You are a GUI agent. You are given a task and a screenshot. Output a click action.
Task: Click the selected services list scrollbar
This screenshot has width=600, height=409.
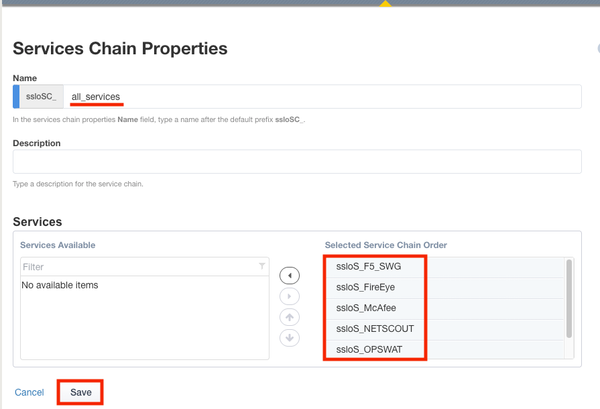pyautogui.click(x=569, y=300)
